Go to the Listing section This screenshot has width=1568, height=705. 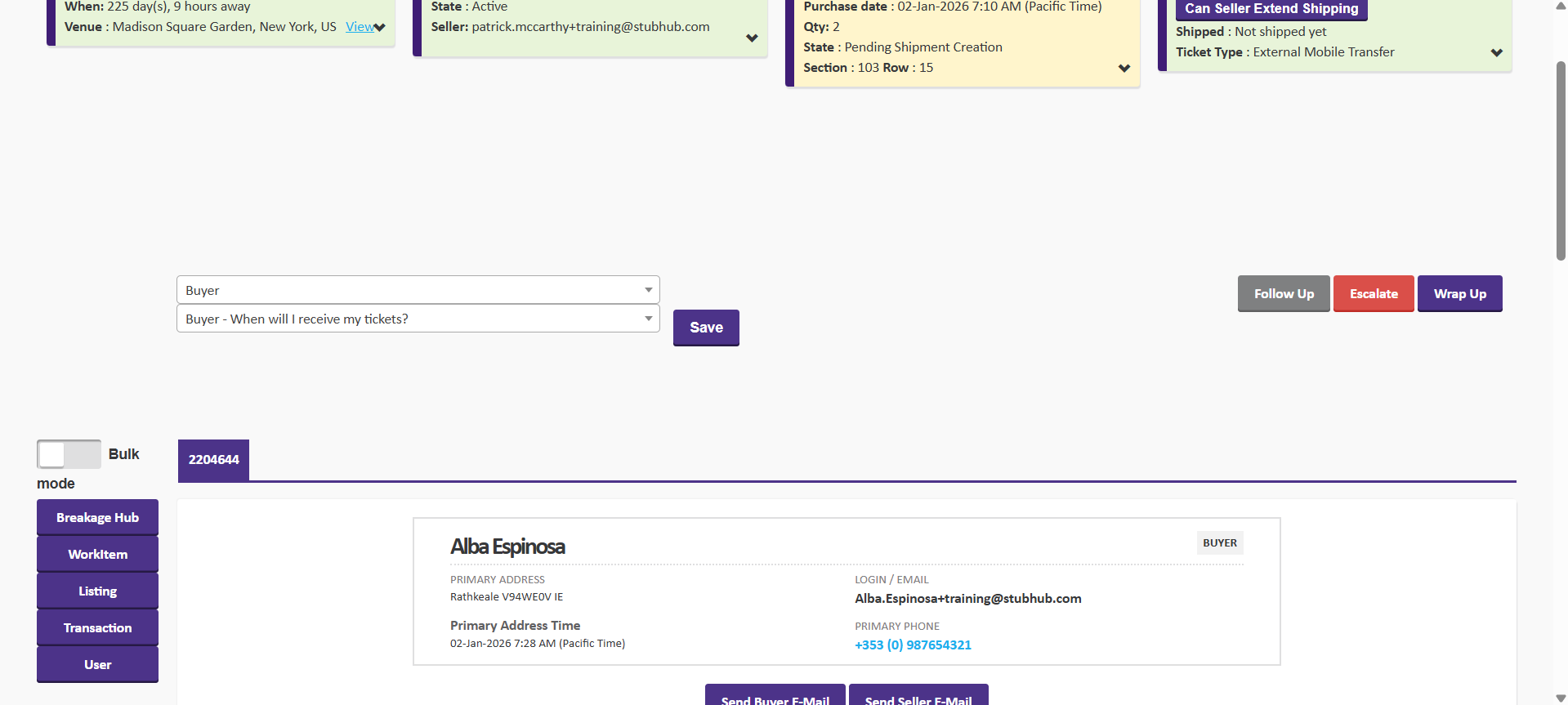[97, 591]
